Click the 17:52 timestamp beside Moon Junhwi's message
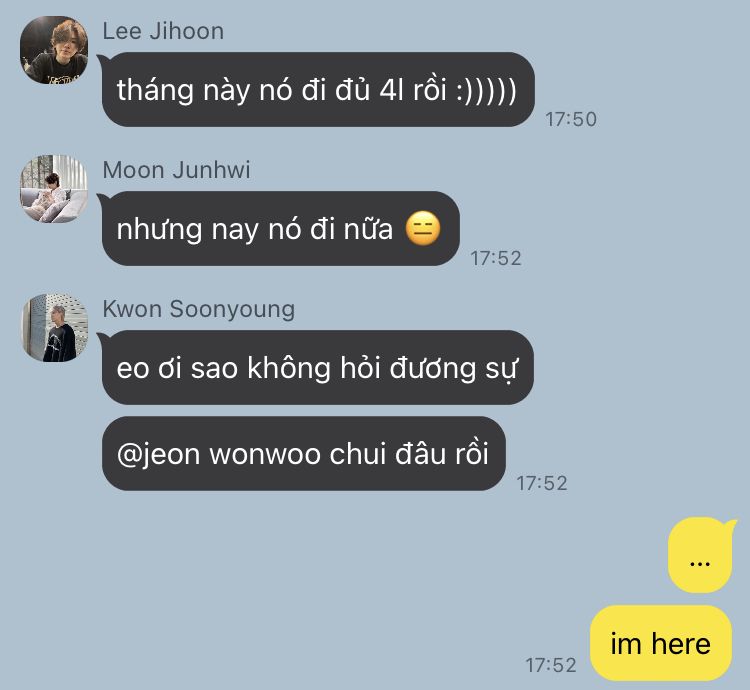 [496, 258]
